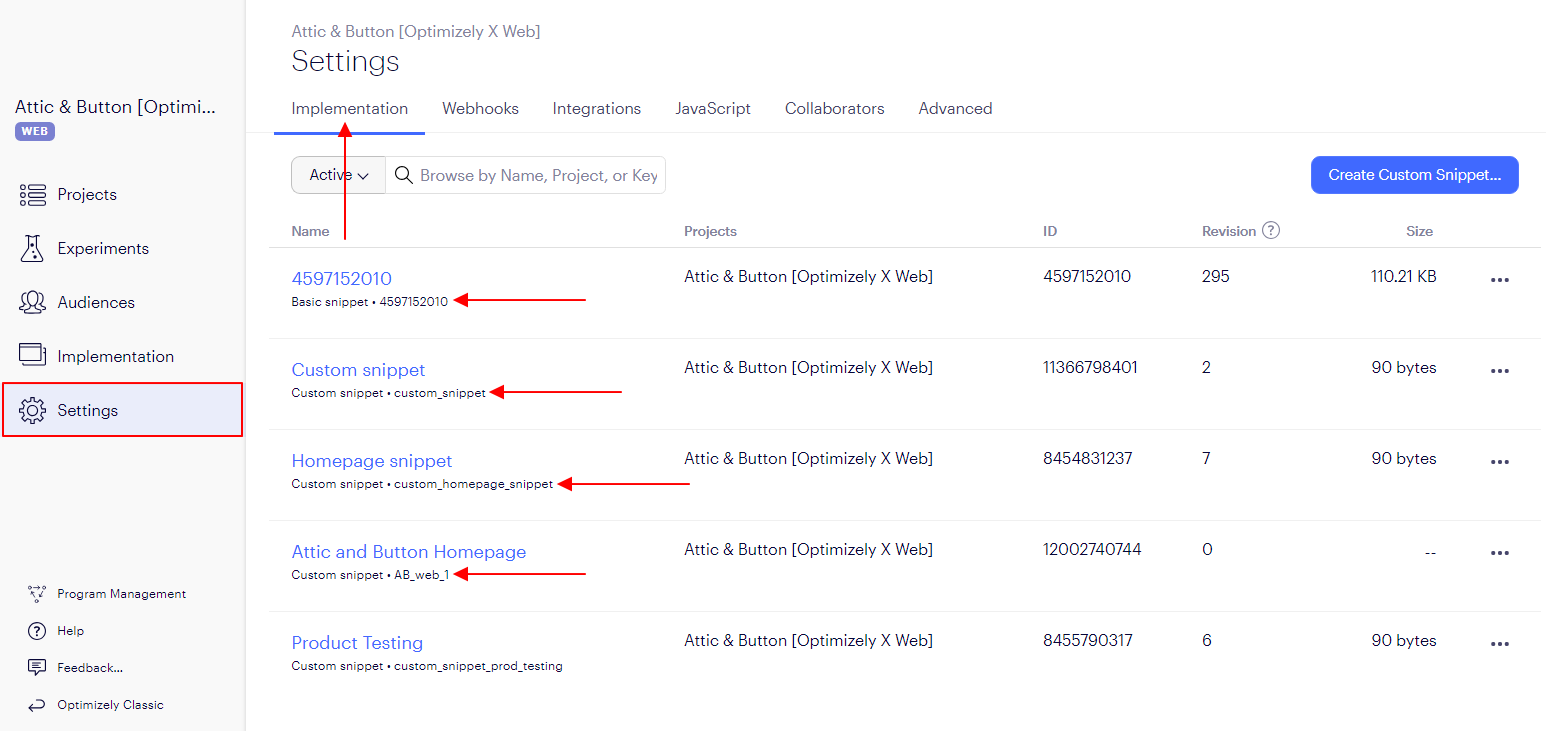The width and height of the screenshot is (1546, 731).
Task: Open the JavaScript settings tab
Action: [x=712, y=109]
